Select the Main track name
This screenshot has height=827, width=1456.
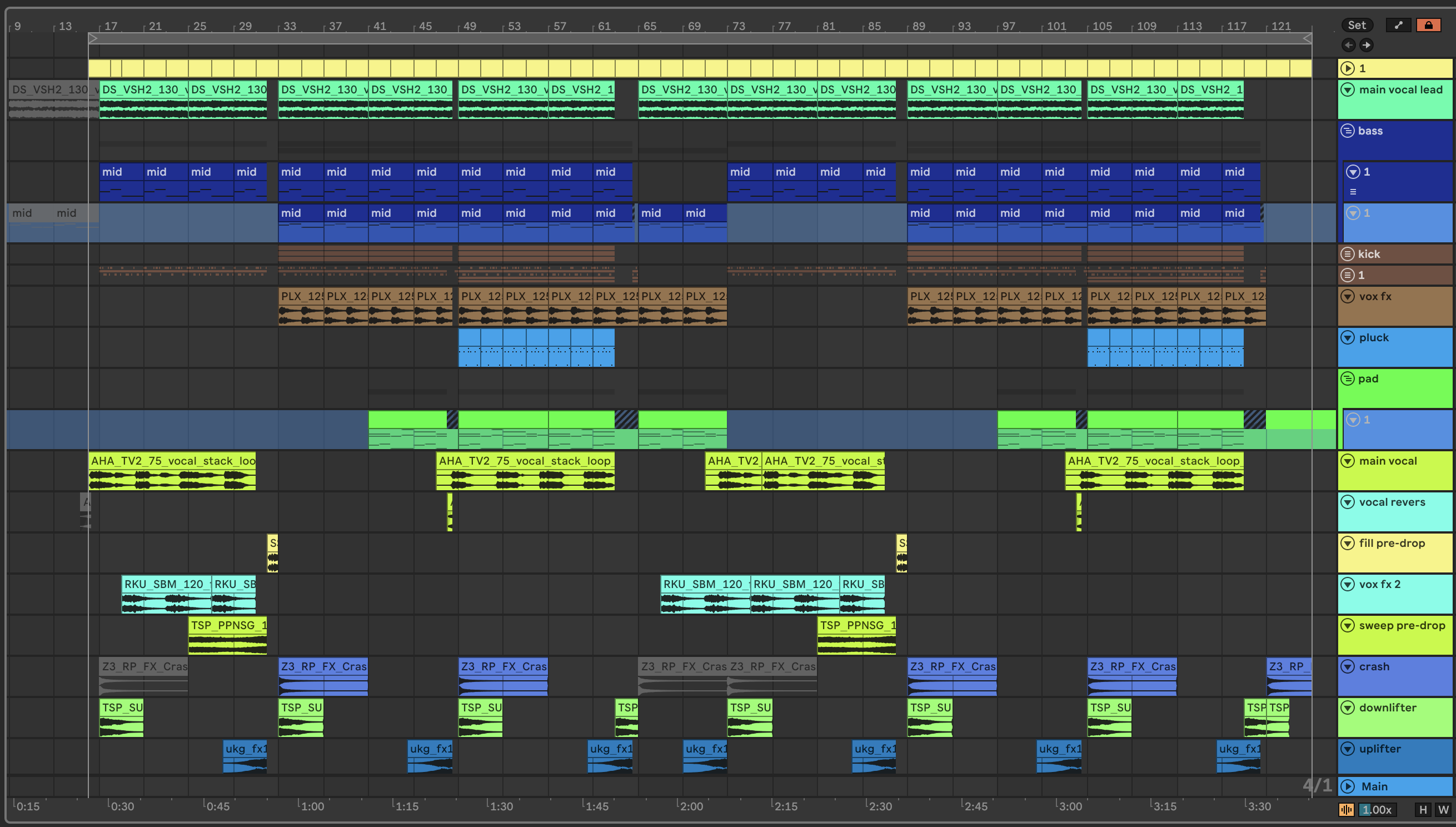tap(1374, 786)
